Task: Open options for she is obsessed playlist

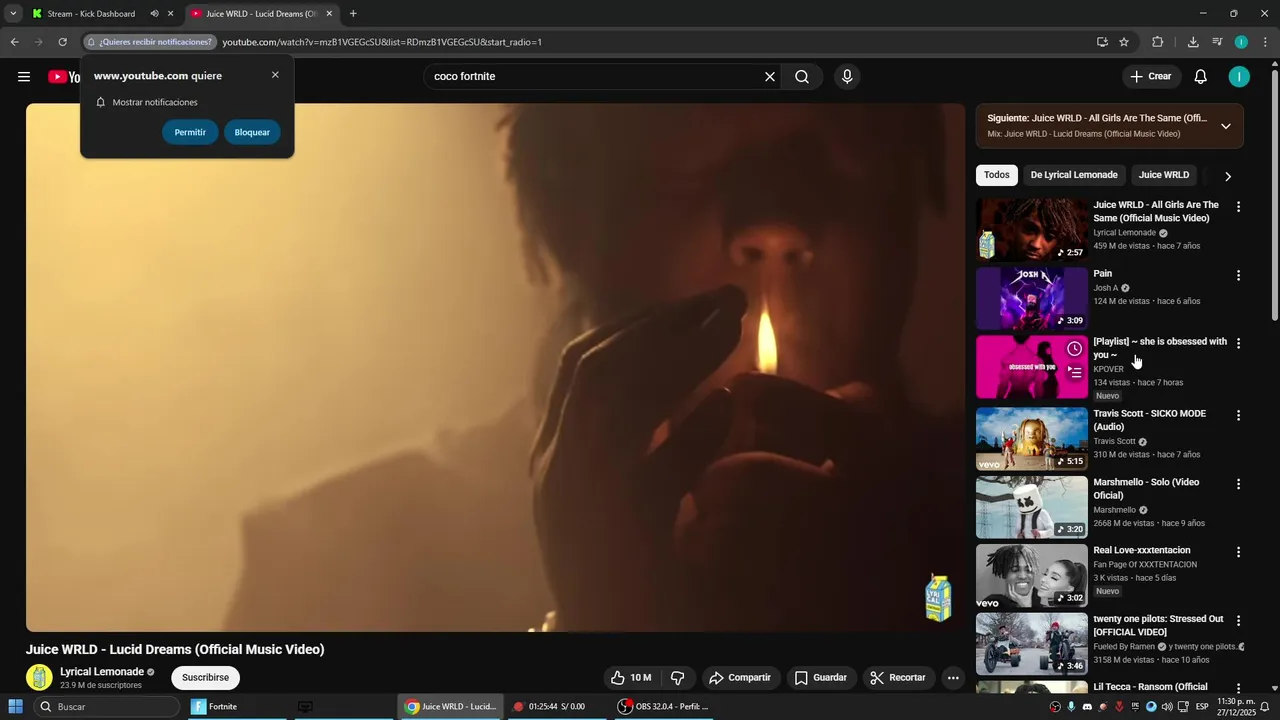Action: 1238,343
